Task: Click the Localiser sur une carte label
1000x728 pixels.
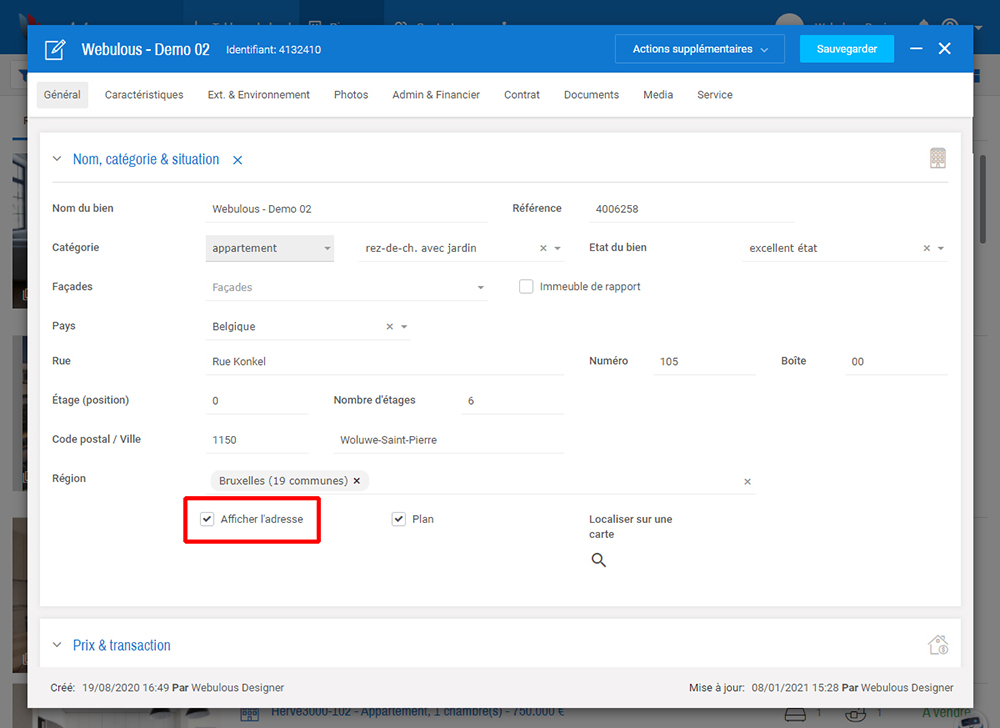Action: coord(631,527)
